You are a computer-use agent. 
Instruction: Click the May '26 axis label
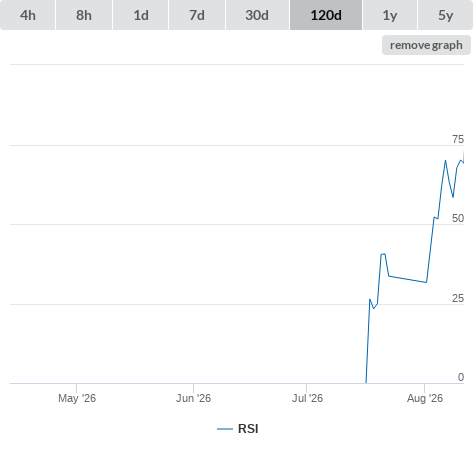click(77, 398)
